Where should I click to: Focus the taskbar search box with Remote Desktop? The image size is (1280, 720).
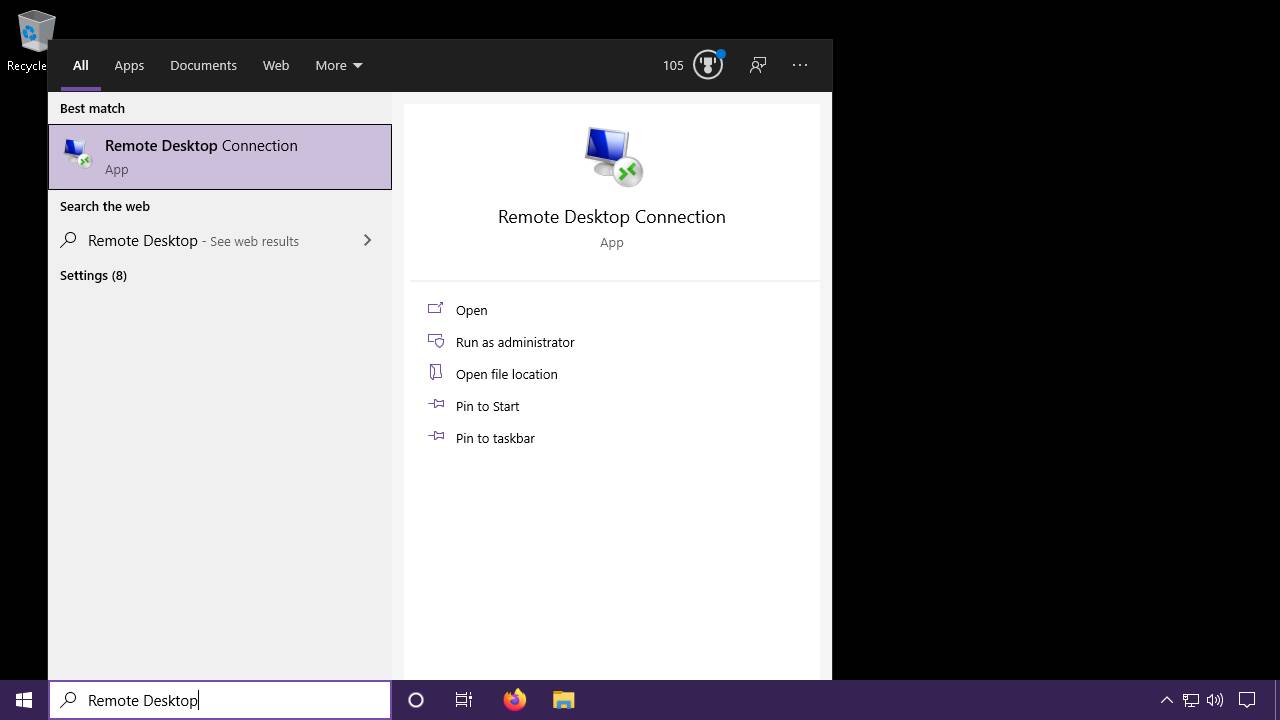pyautogui.click(x=220, y=700)
